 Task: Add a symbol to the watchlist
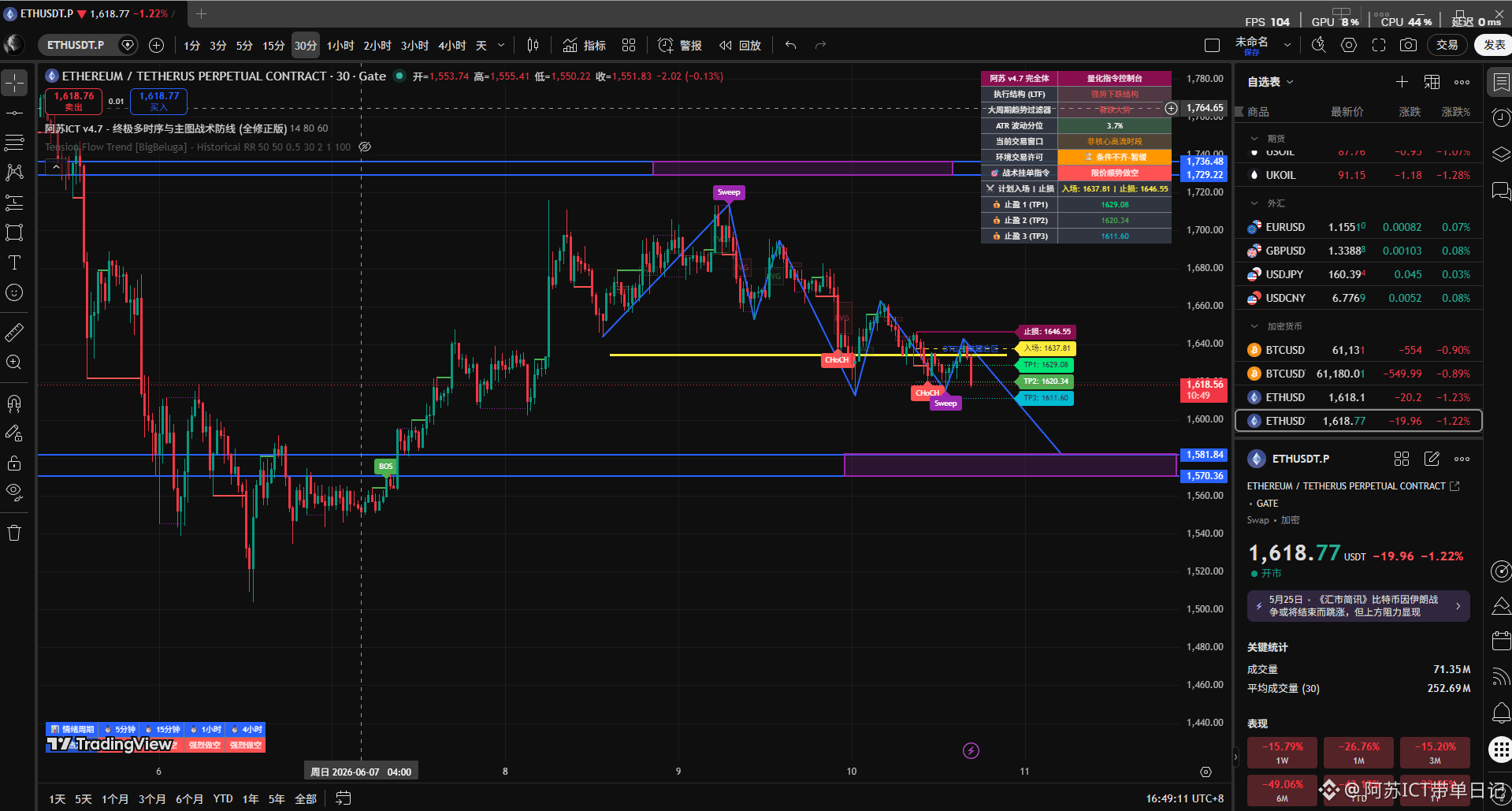(x=1402, y=82)
